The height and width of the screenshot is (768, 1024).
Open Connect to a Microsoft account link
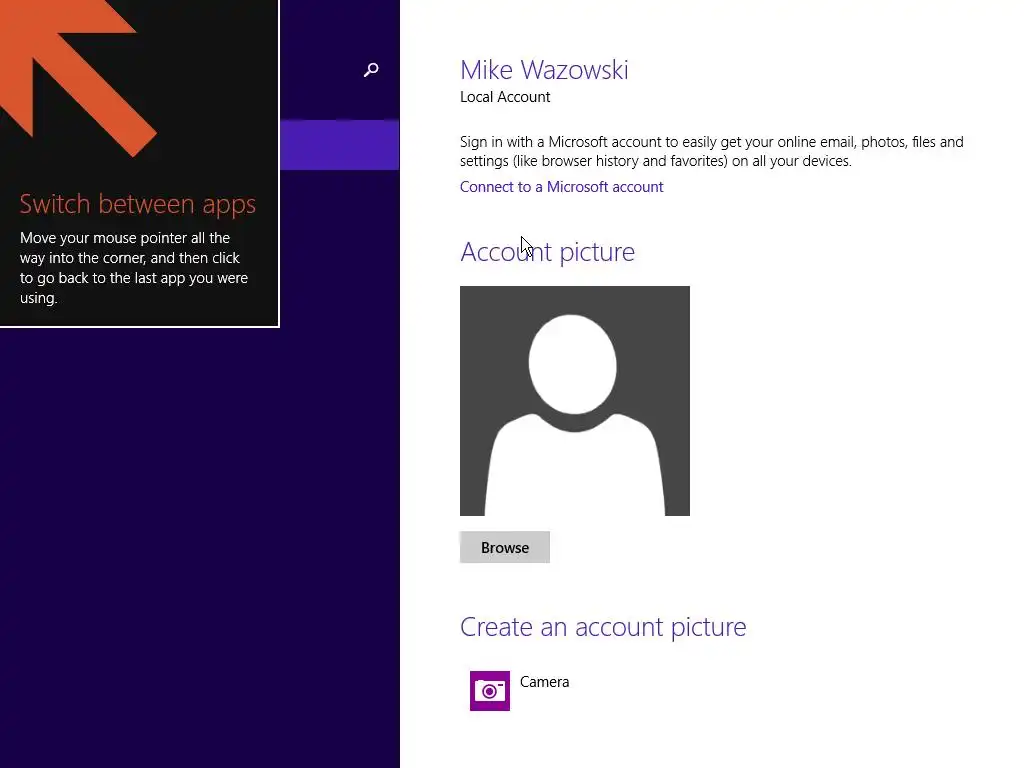coord(561,187)
